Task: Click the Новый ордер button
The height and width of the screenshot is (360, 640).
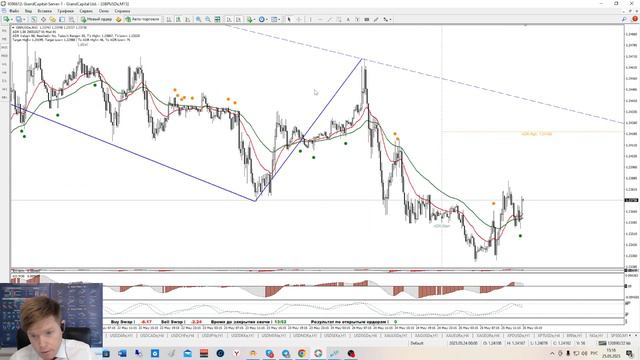Action: [x=96, y=19]
